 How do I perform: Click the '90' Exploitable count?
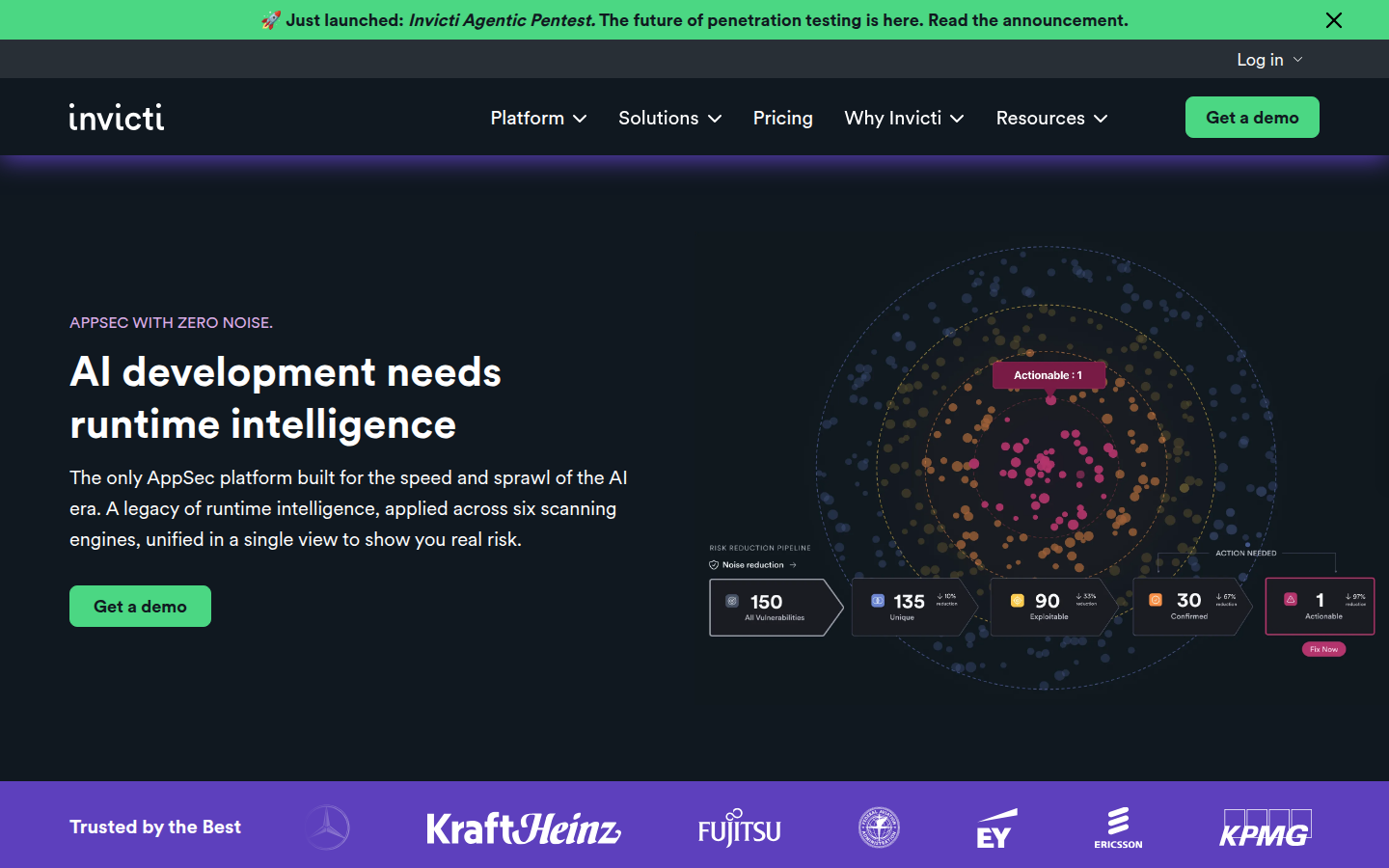(x=1048, y=601)
